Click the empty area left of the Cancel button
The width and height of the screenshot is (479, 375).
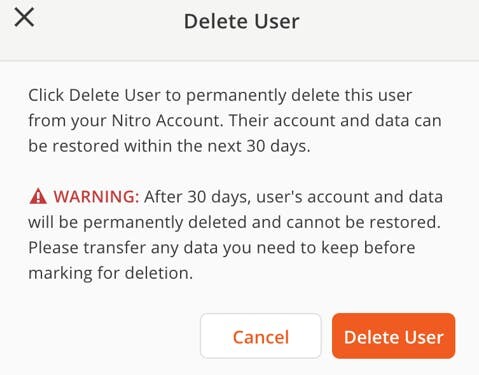click(x=100, y=336)
